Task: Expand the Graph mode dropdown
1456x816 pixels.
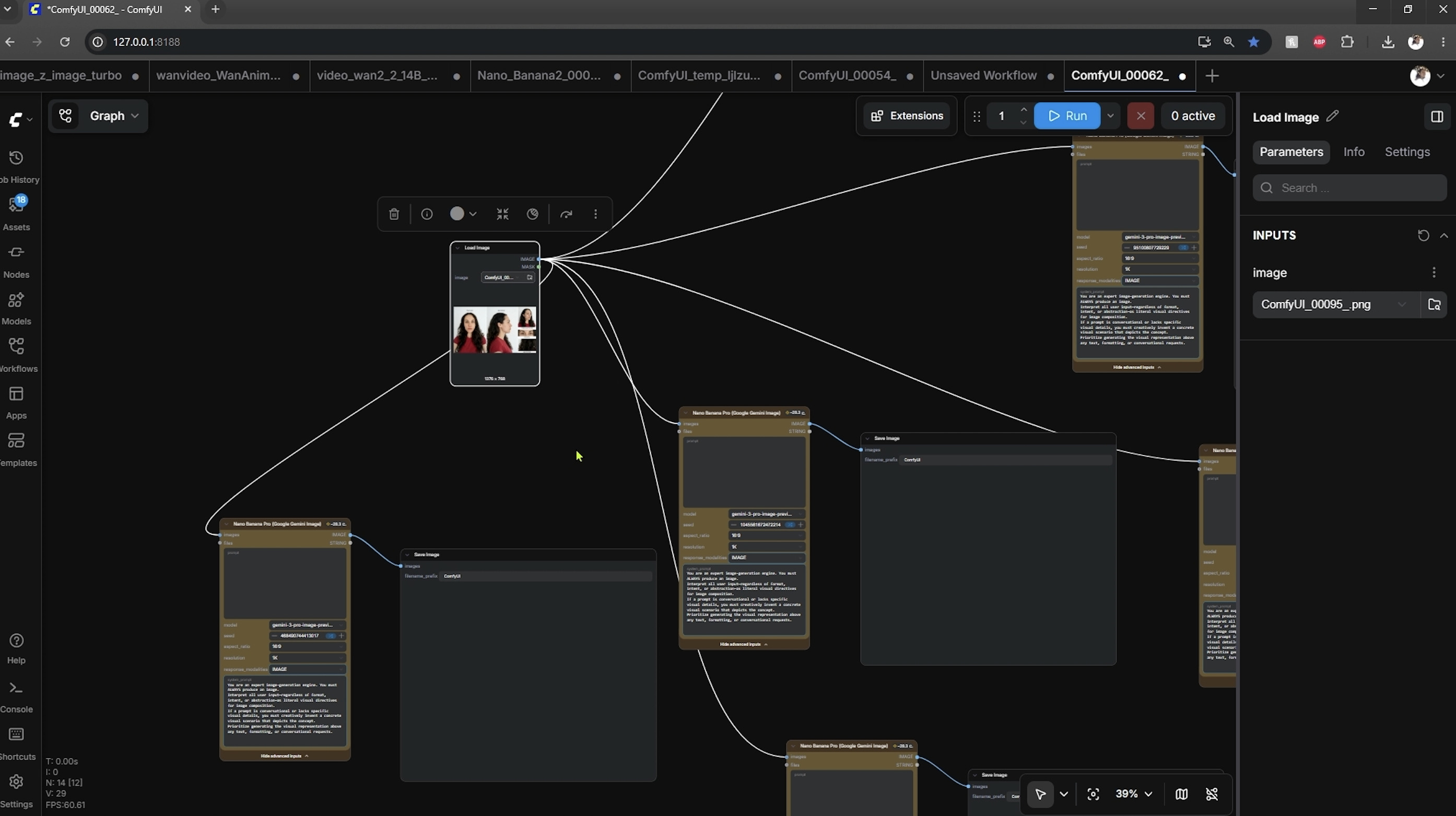Action: pos(115,116)
